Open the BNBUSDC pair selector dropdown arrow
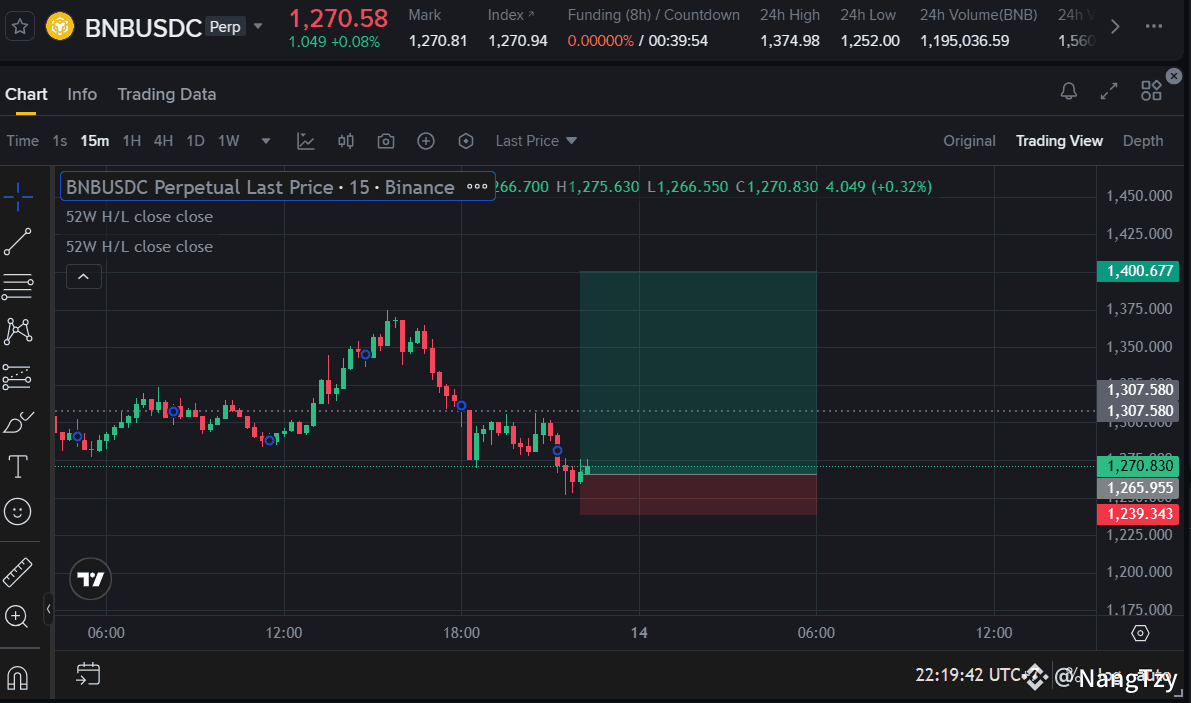Screen dimensions: 1191x703 (x=258, y=27)
